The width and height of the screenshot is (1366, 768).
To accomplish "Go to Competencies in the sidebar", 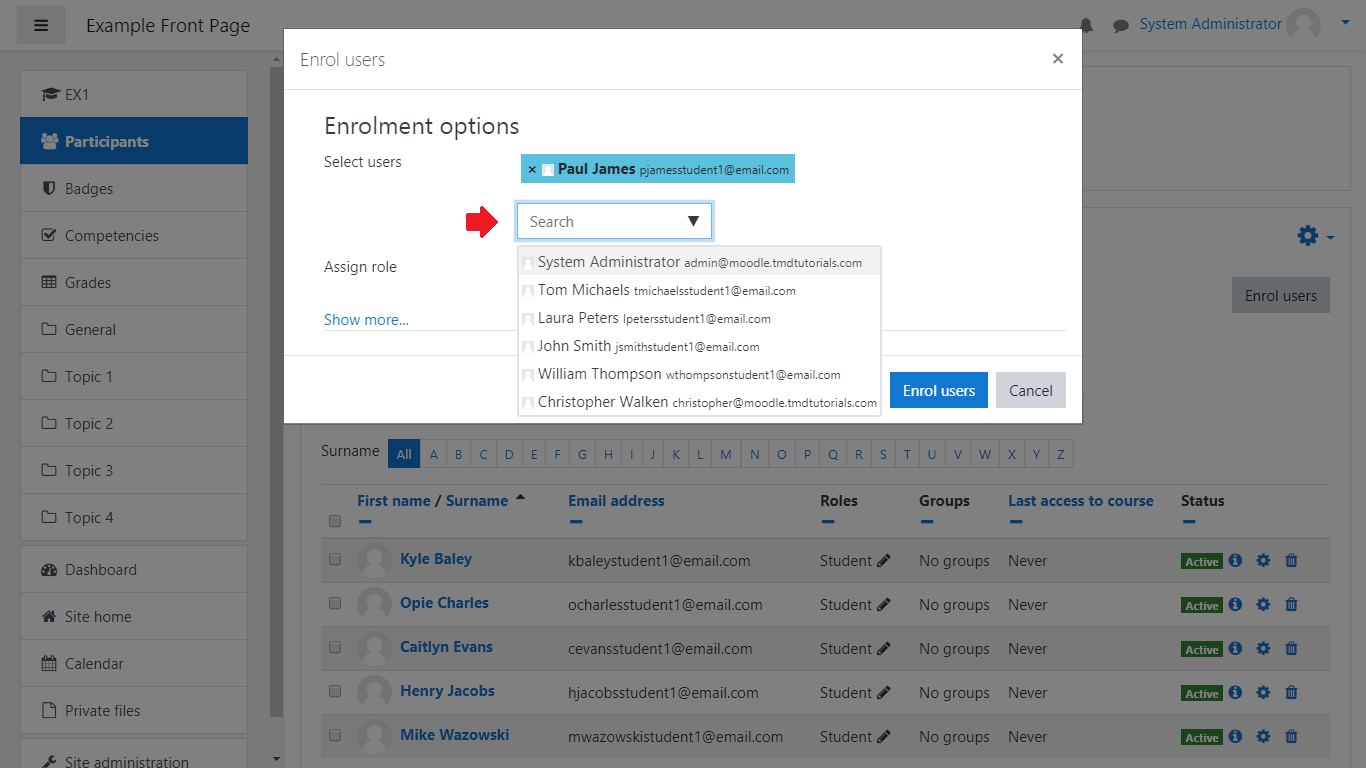I will (x=111, y=236).
